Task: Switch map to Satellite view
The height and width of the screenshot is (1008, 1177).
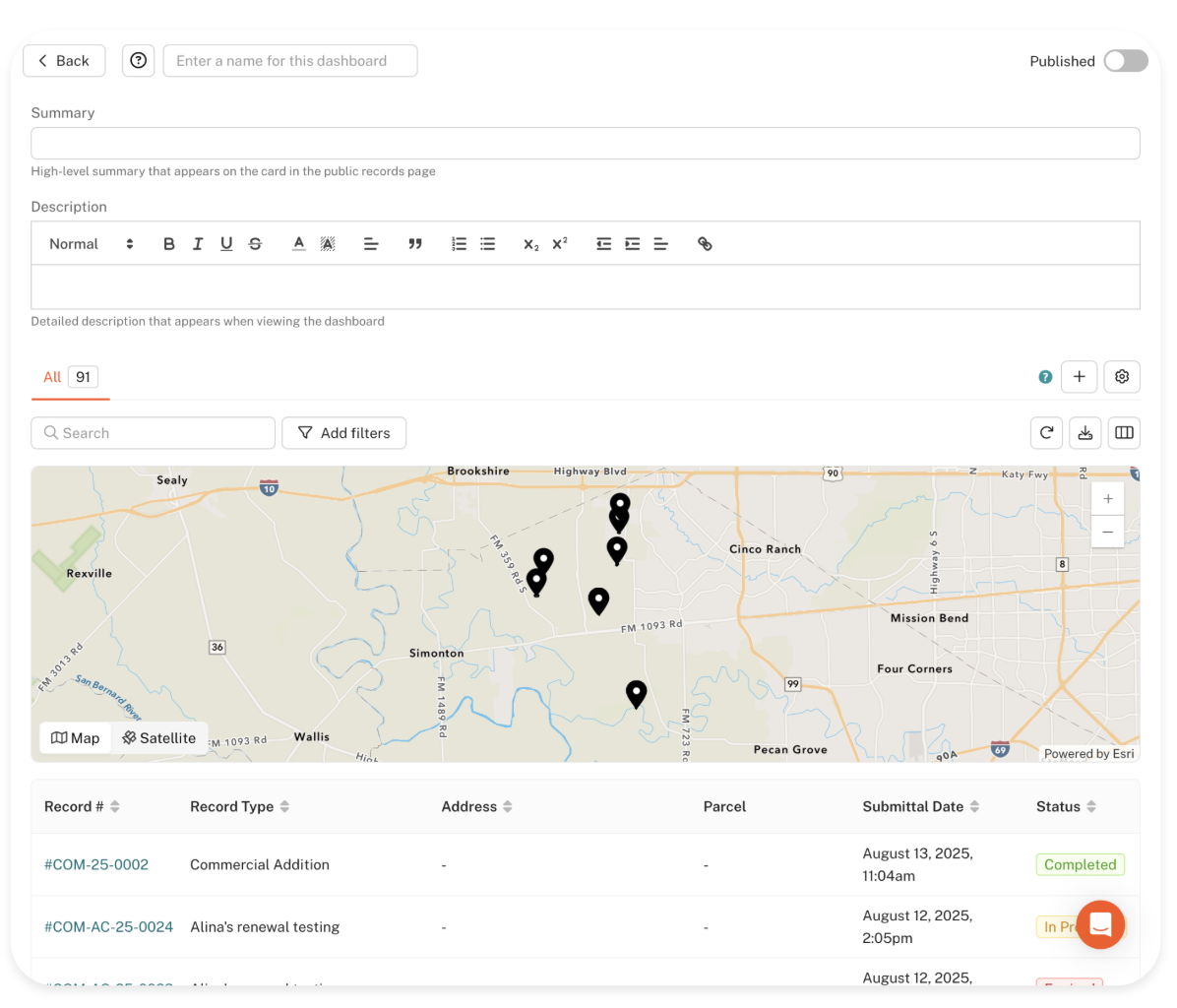Action: 159,738
